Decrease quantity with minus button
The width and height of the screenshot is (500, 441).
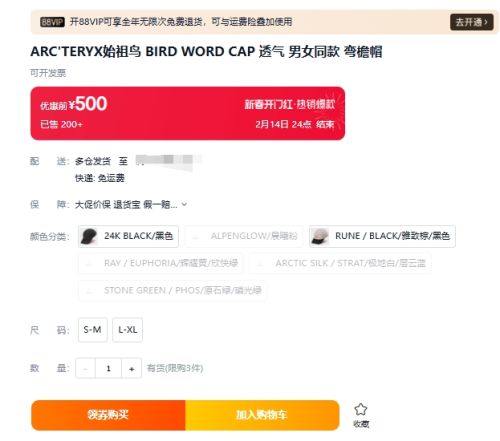(86, 368)
